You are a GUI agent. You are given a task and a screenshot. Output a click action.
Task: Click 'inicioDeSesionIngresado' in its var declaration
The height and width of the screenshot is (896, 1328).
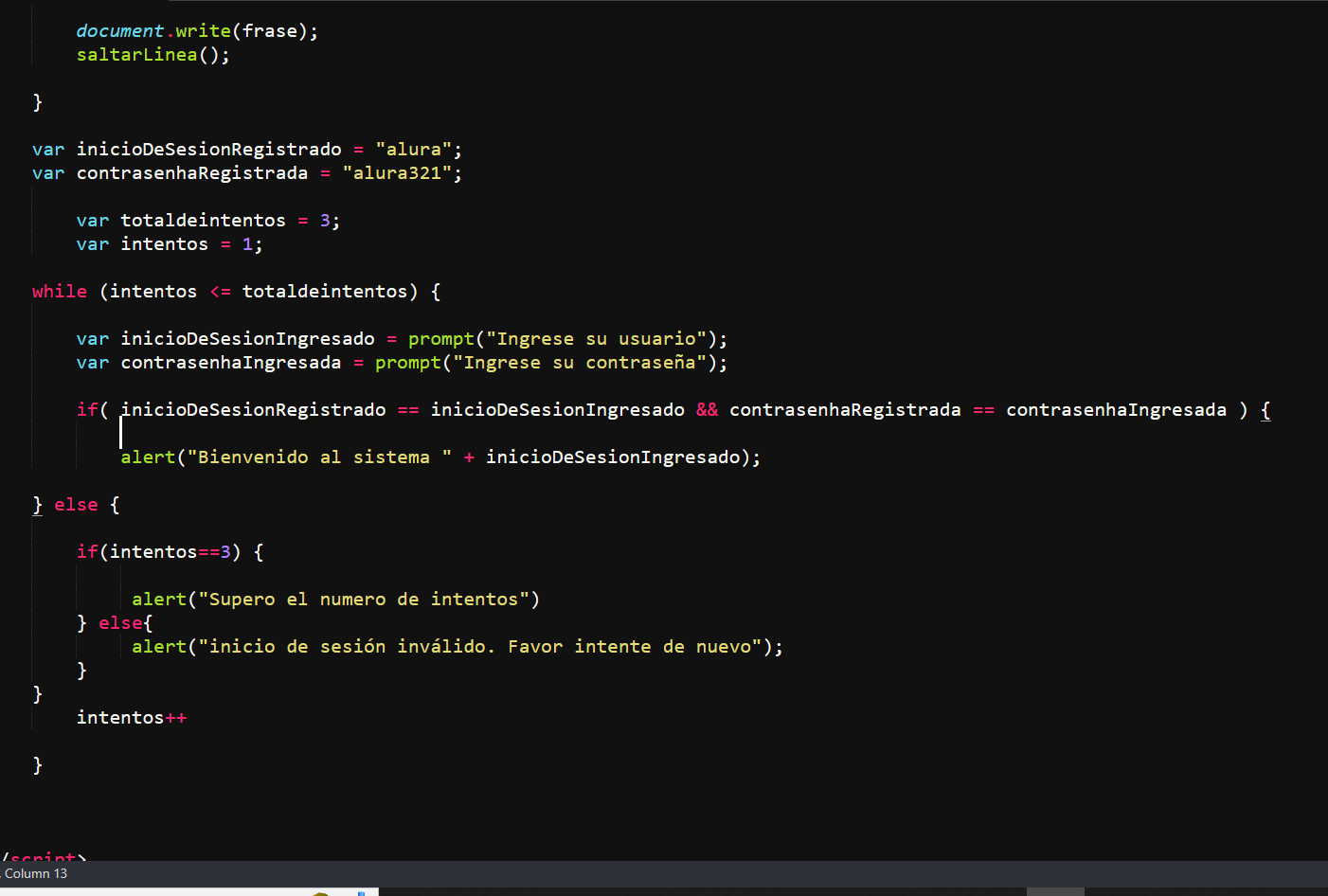[x=247, y=339]
